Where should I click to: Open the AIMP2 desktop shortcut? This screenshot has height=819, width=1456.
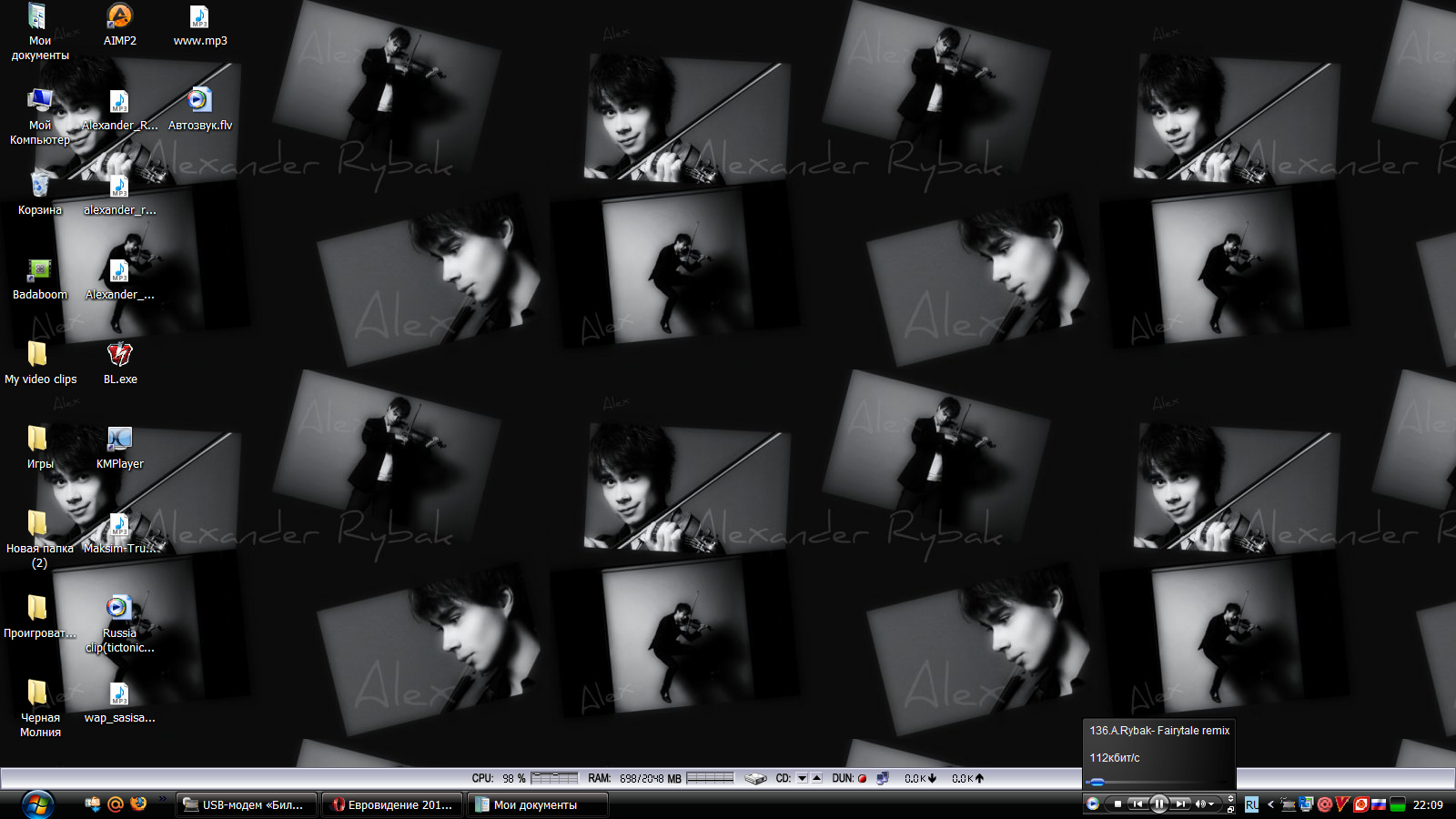coord(119,17)
